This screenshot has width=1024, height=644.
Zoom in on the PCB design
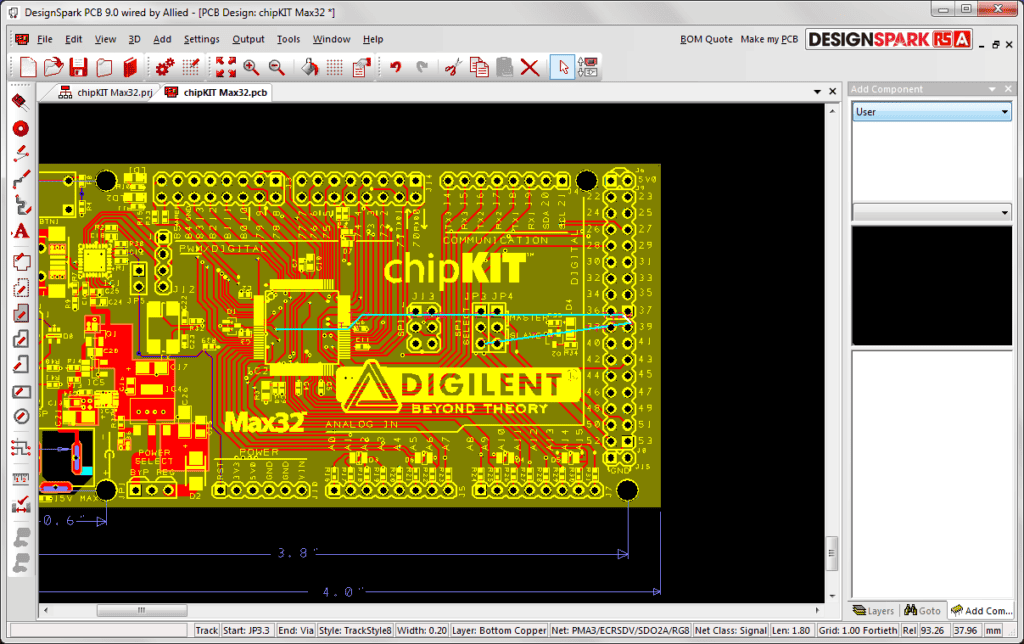click(250, 67)
